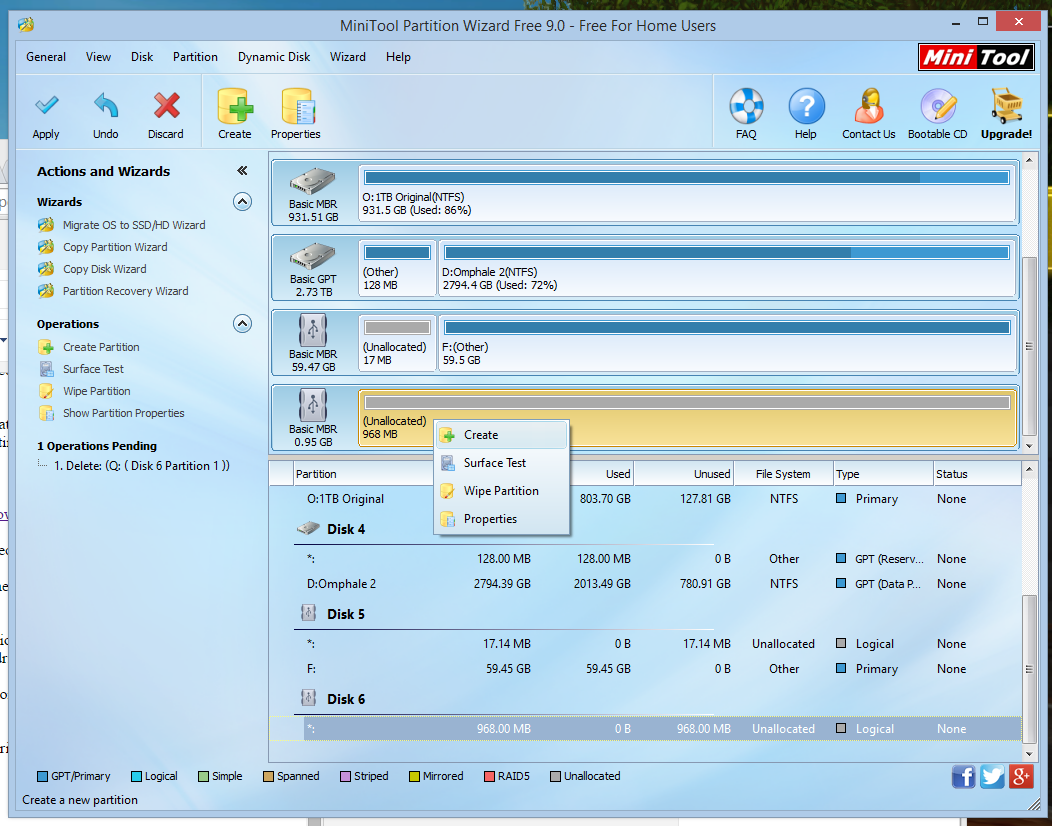
Task: Click the Help question mark icon
Action: (806, 106)
